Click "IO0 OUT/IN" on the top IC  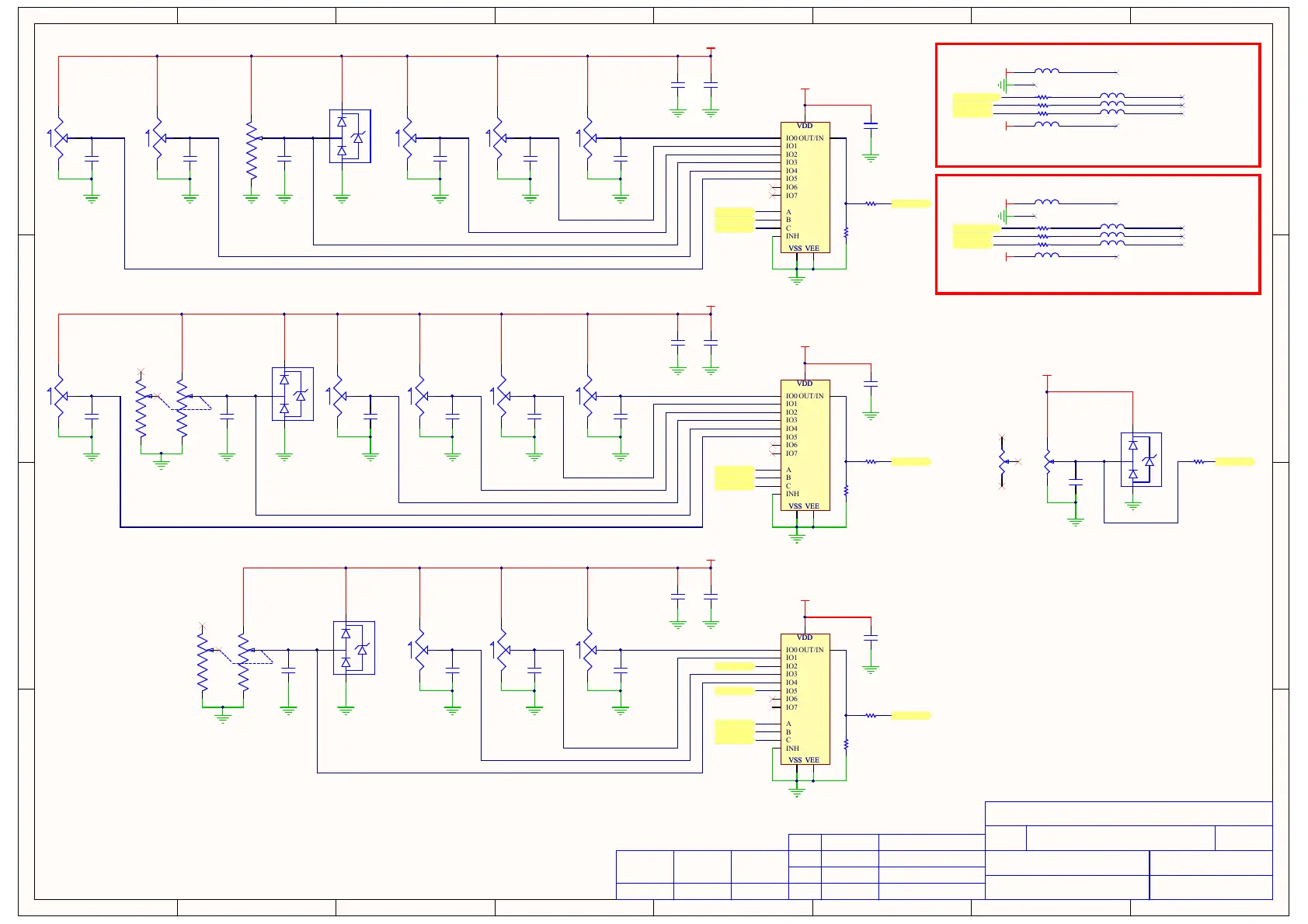(805, 138)
